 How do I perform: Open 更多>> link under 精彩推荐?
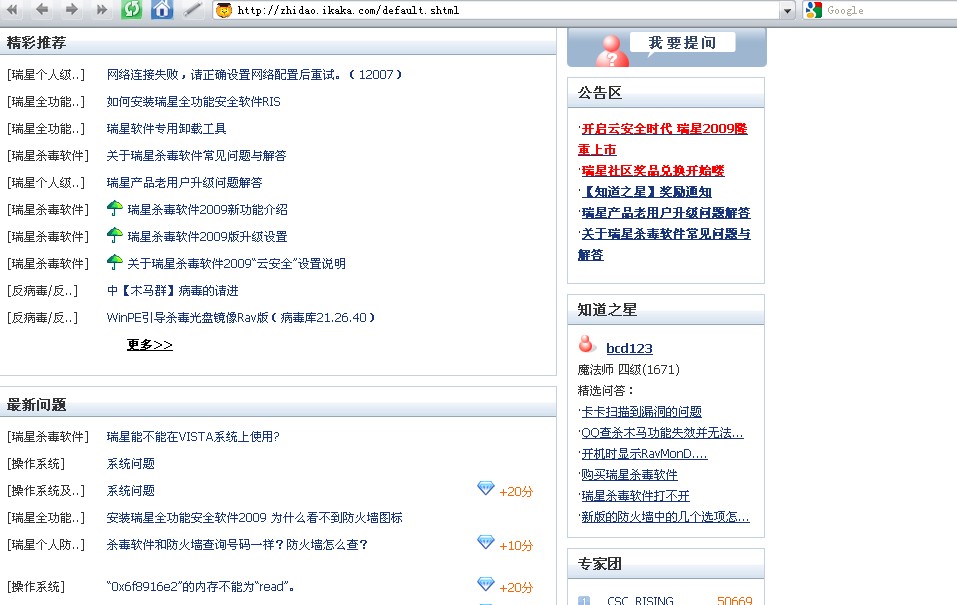click(x=150, y=345)
